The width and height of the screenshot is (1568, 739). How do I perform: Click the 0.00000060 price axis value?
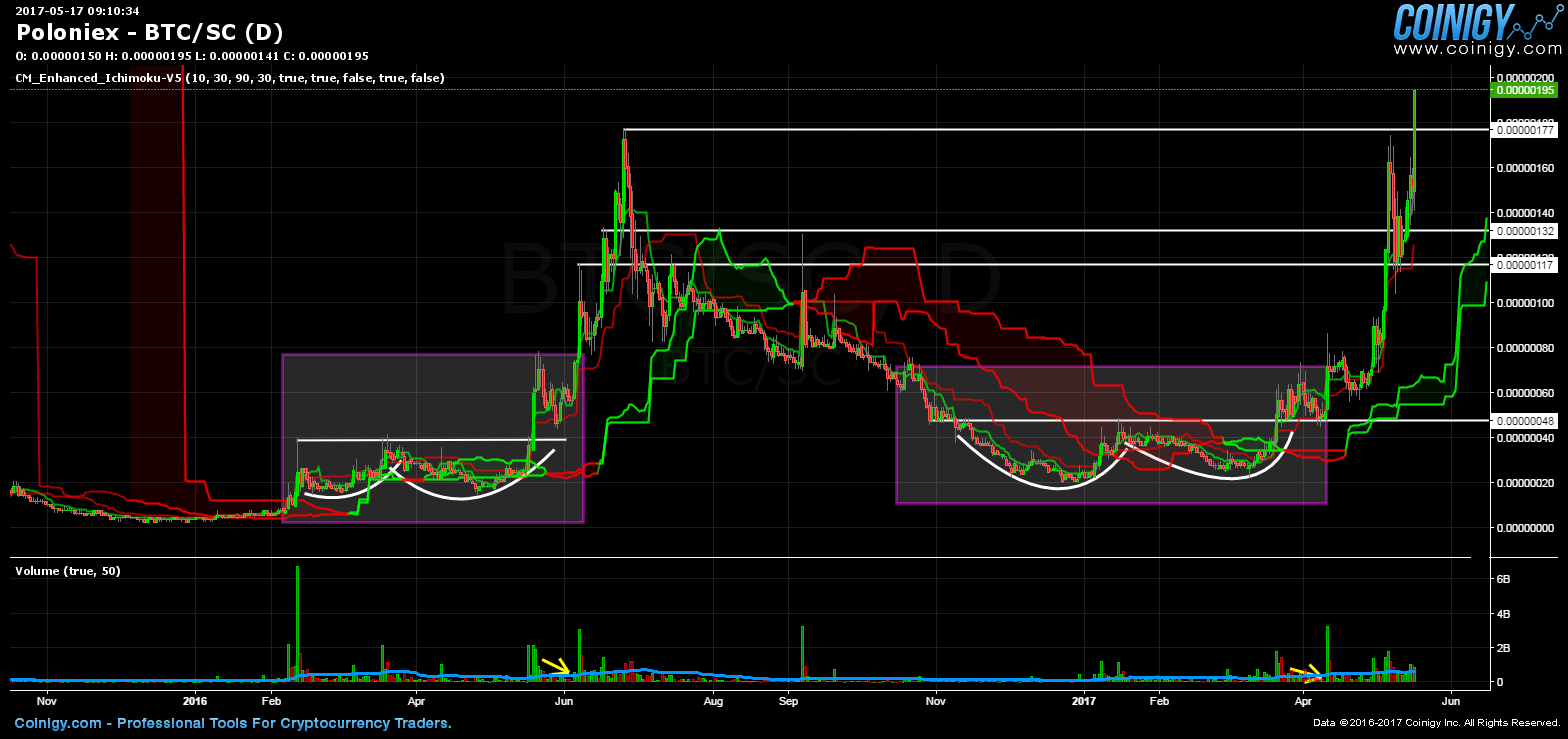click(x=1525, y=393)
